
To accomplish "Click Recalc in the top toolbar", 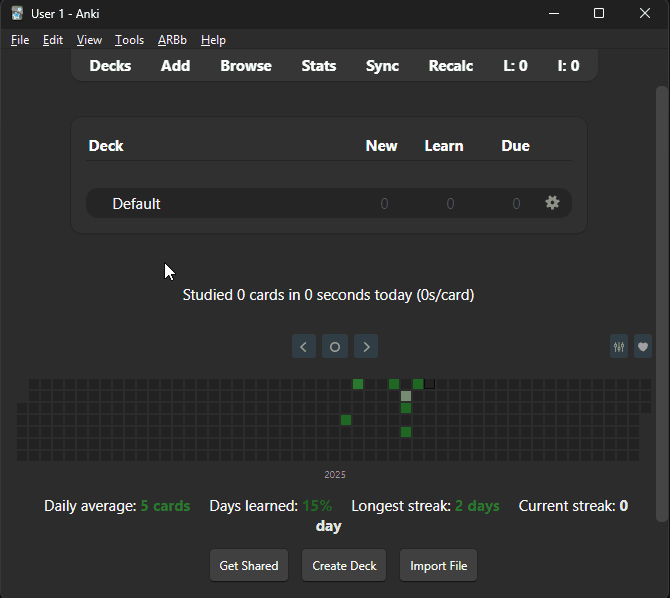I will pos(451,66).
